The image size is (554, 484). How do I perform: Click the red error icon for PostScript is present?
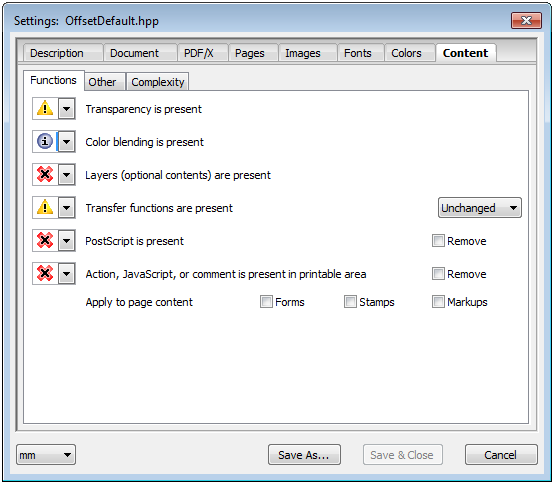tap(45, 241)
